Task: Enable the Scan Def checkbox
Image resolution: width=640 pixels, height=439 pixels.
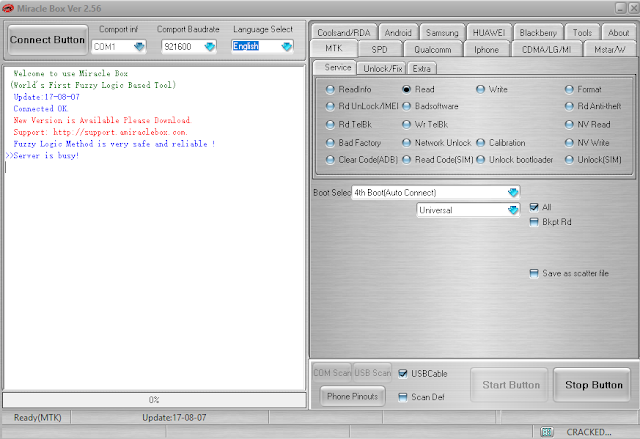Action: click(403, 397)
